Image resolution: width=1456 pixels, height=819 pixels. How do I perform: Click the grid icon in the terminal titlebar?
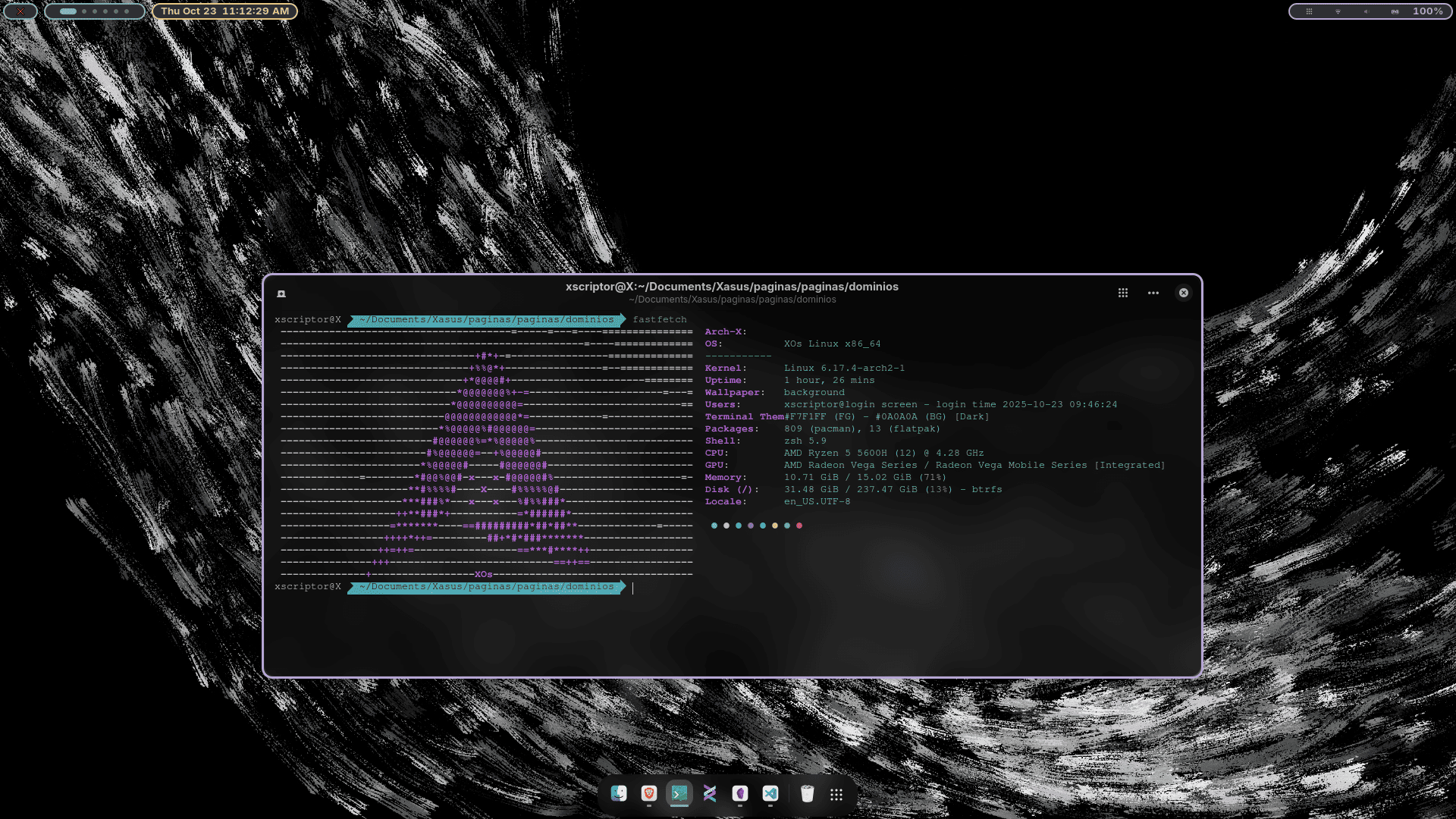[1122, 293]
